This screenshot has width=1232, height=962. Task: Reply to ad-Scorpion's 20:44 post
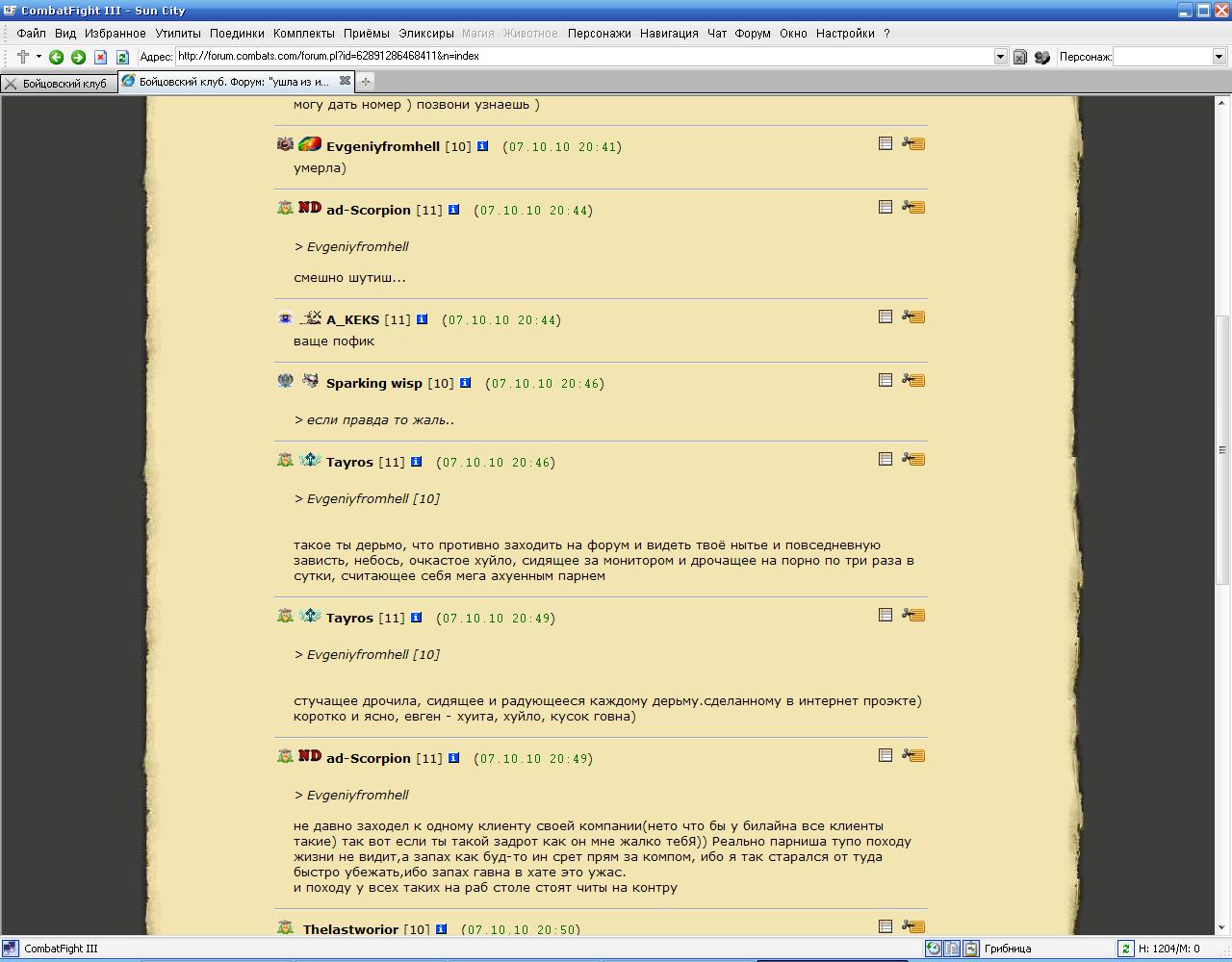[913, 207]
